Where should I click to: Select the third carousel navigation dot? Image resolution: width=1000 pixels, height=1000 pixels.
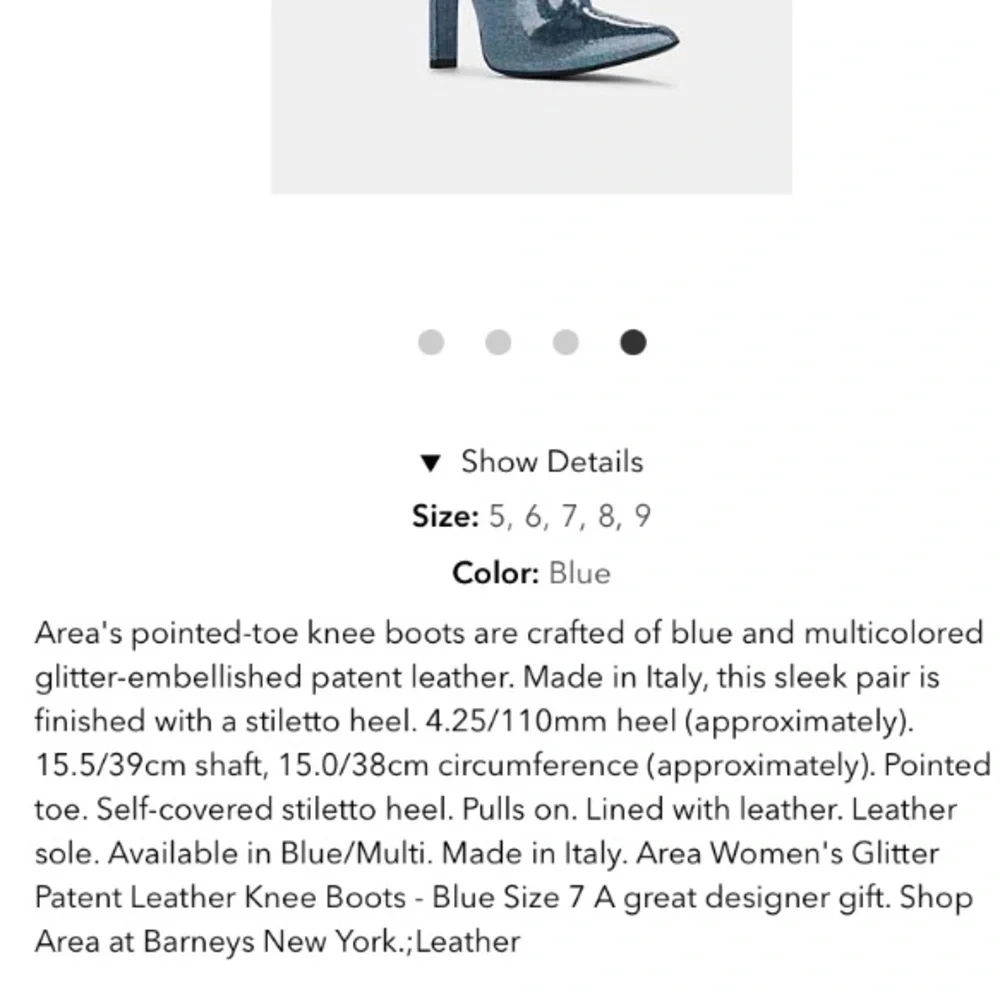(x=566, y=342)
